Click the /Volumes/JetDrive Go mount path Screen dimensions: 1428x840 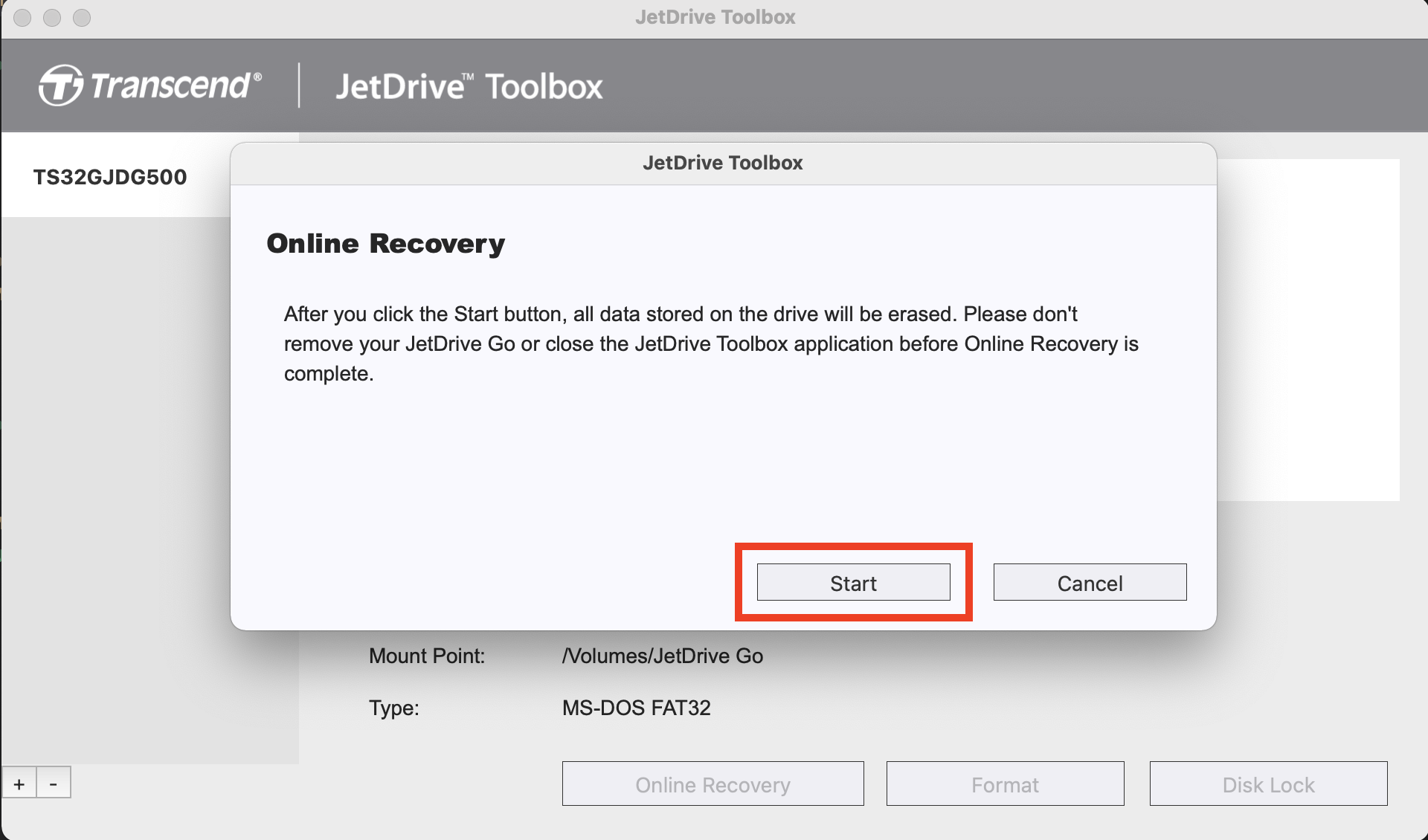(662, 656)
